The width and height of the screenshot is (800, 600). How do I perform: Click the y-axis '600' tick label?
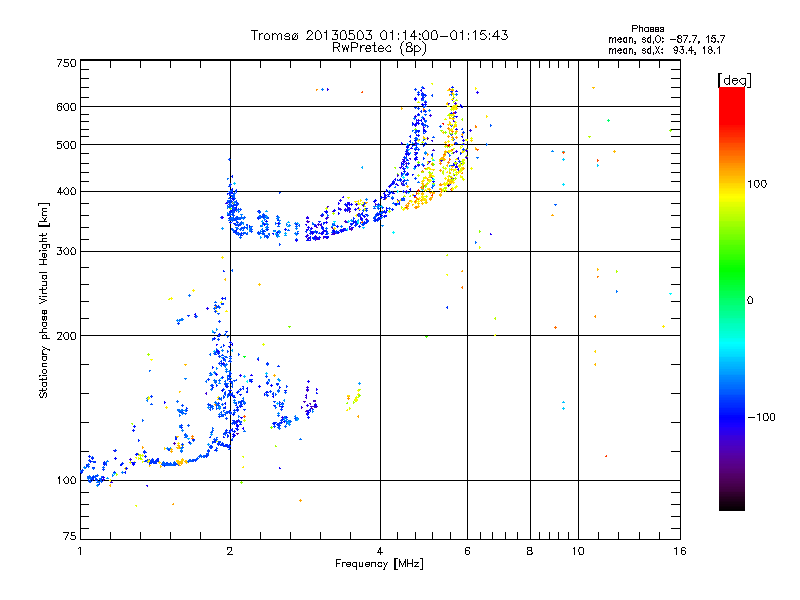(x=67, y=107)
